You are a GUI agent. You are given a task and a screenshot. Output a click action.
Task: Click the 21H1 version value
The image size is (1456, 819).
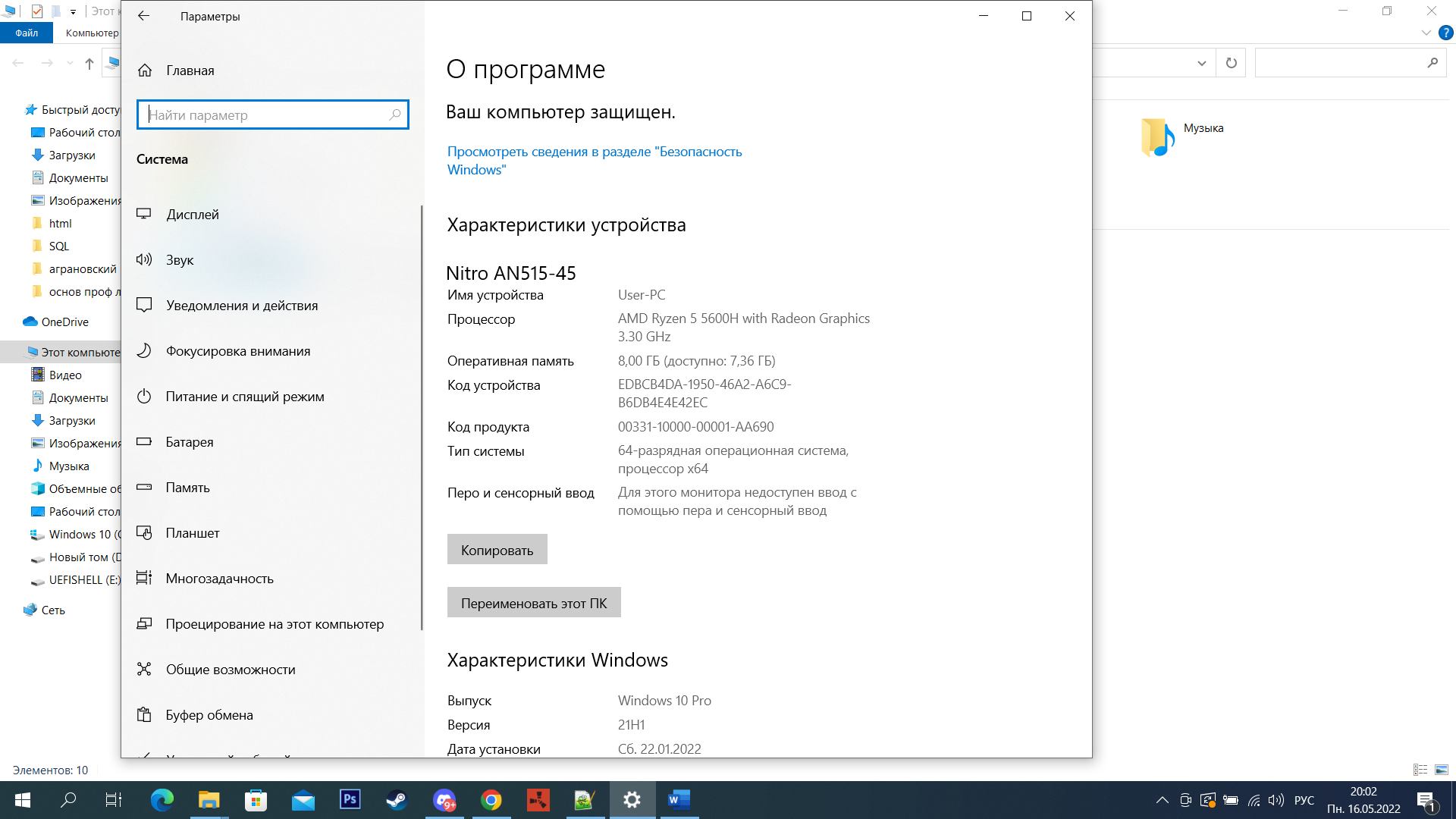coord(631,725)
